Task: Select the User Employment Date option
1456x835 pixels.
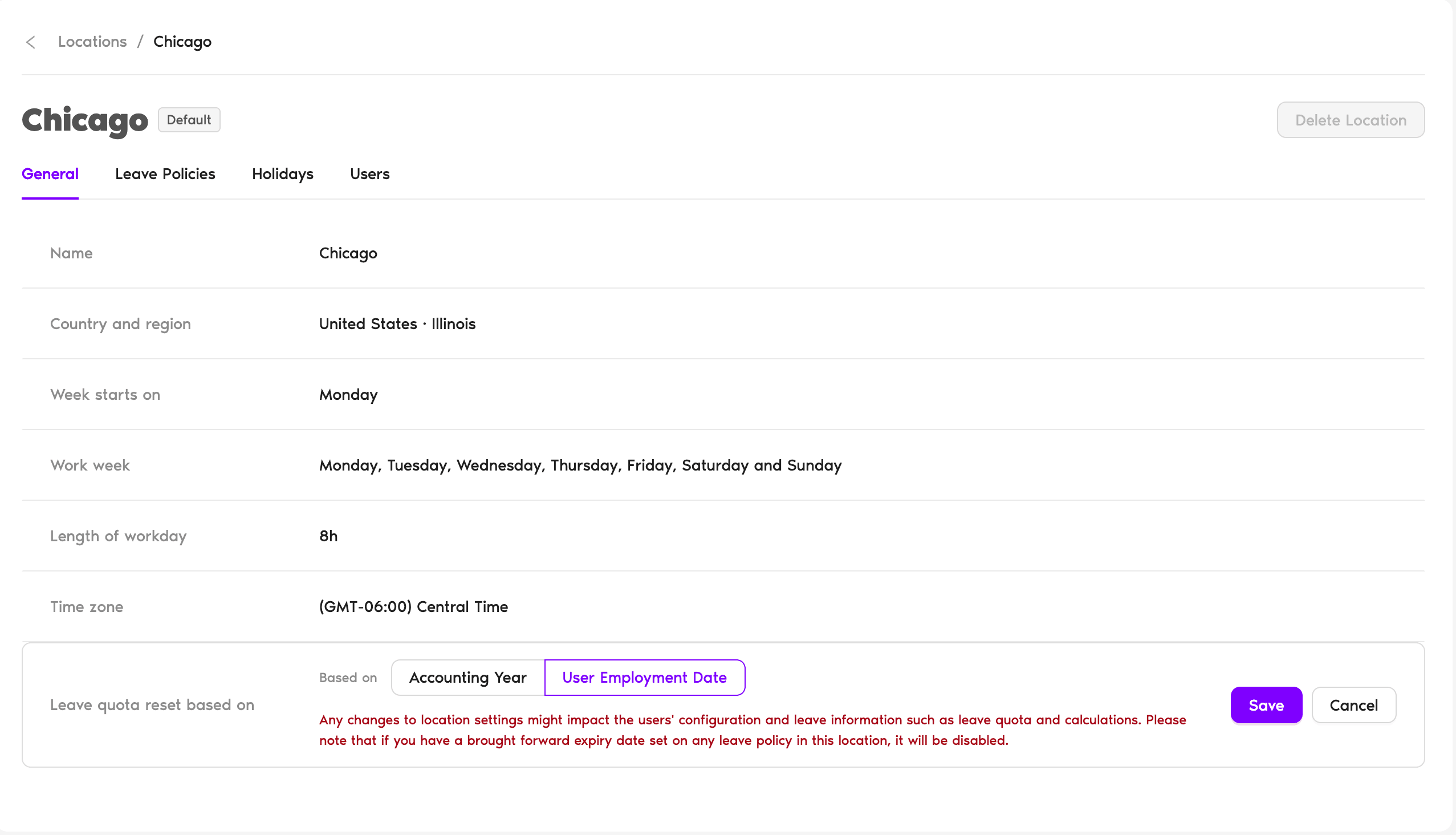Action: [x=645, y=677]
